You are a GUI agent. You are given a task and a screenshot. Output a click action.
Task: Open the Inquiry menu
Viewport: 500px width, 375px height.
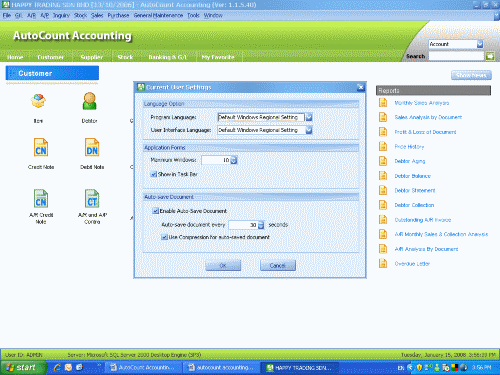click(x=61, y=15)
